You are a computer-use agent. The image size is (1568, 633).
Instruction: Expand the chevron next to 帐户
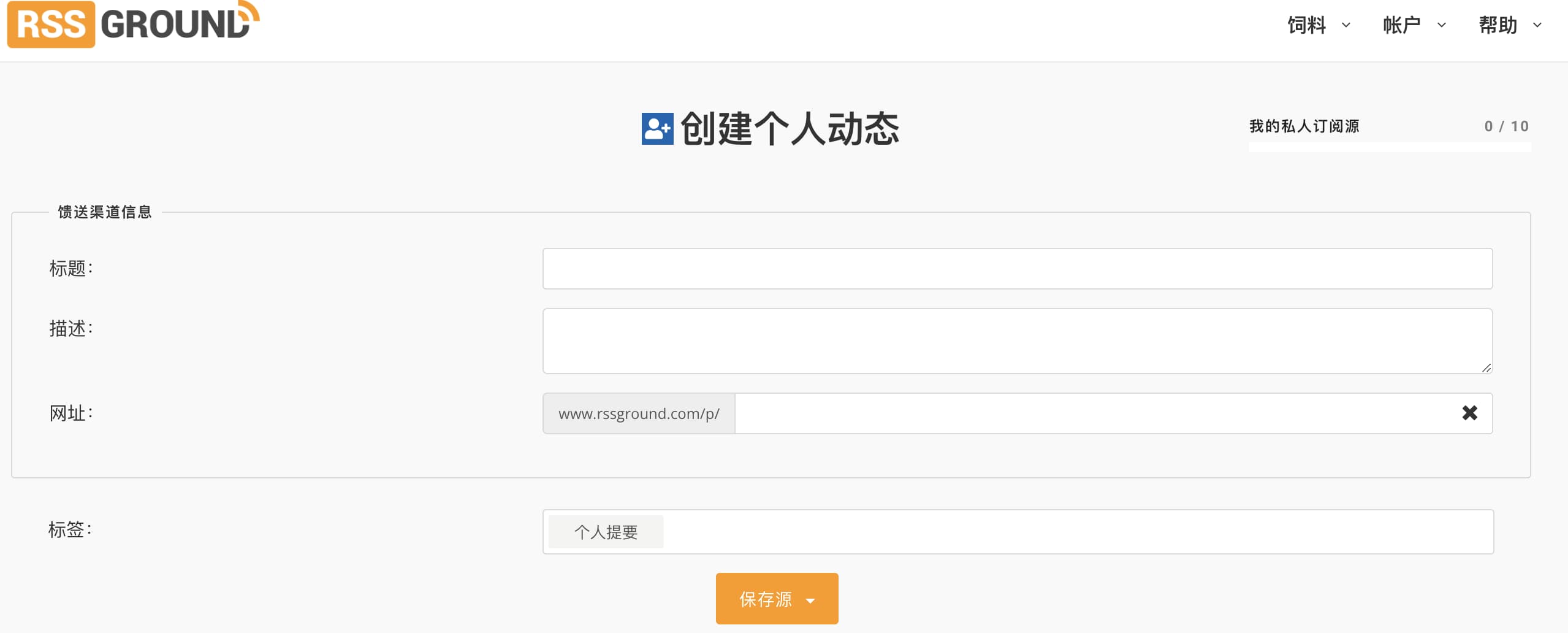pyautogui.click(x=1442, y=25)
